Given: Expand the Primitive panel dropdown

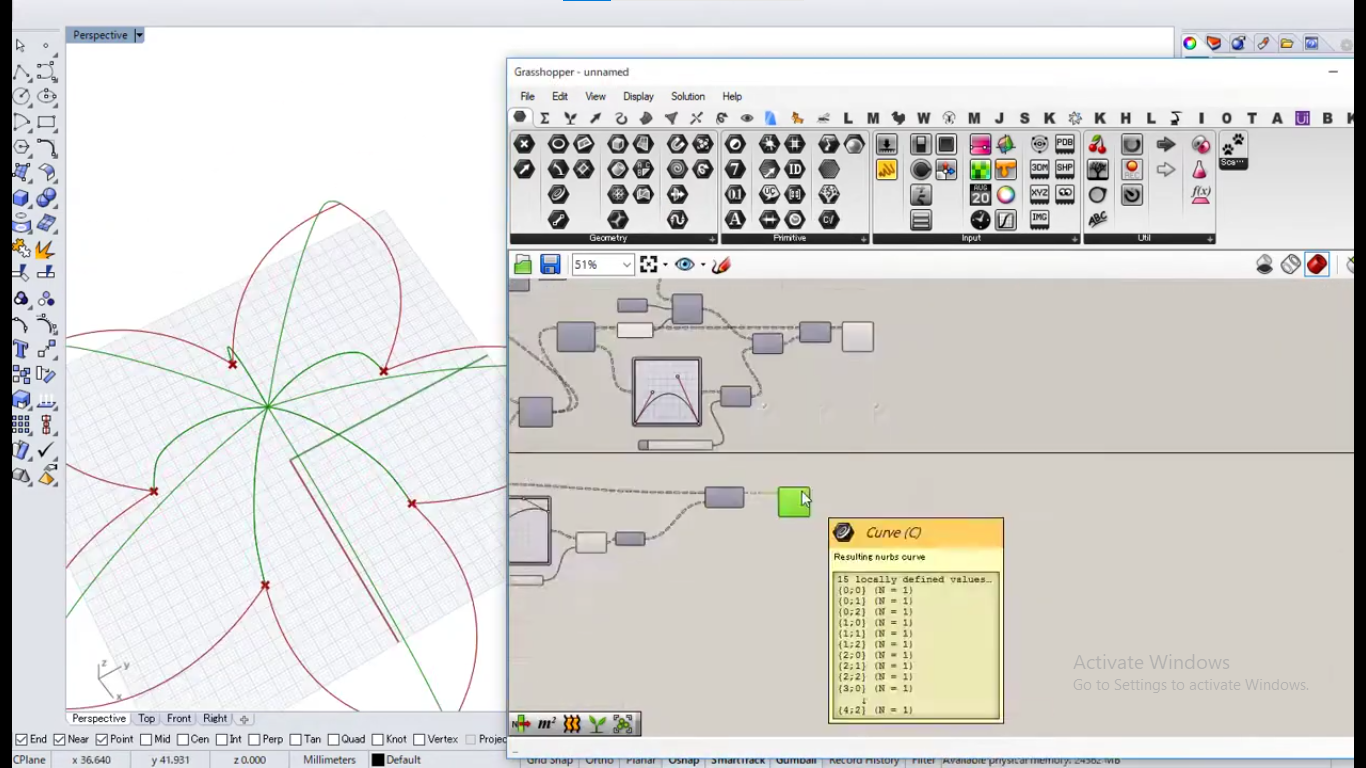Looking at the screenshot, I should [x=864, y=239].
